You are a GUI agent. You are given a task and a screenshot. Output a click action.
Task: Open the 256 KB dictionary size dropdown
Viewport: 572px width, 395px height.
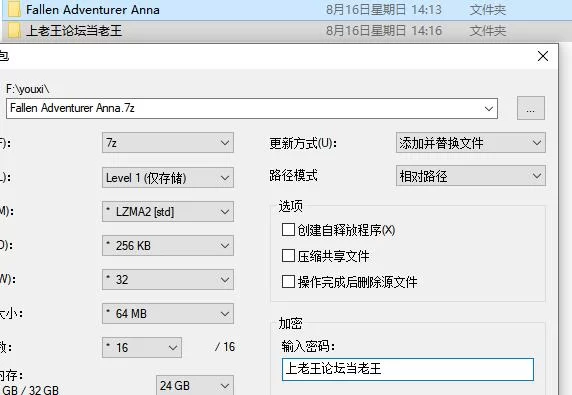(x=168, y=245)
